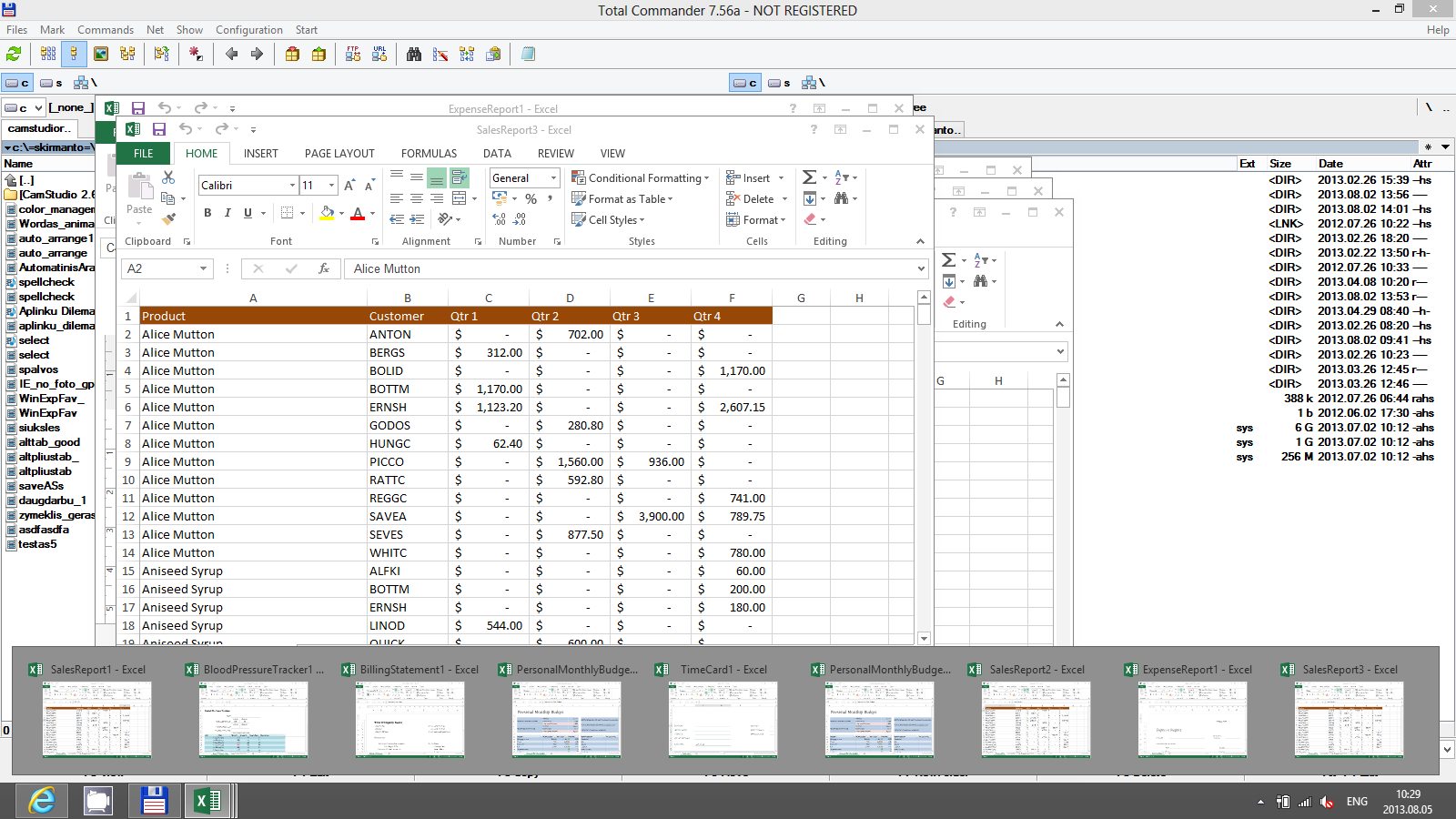Screen dimensions: 1456x819
Task: Click the yellow Fill Color button
Action: tap(327, 213)
